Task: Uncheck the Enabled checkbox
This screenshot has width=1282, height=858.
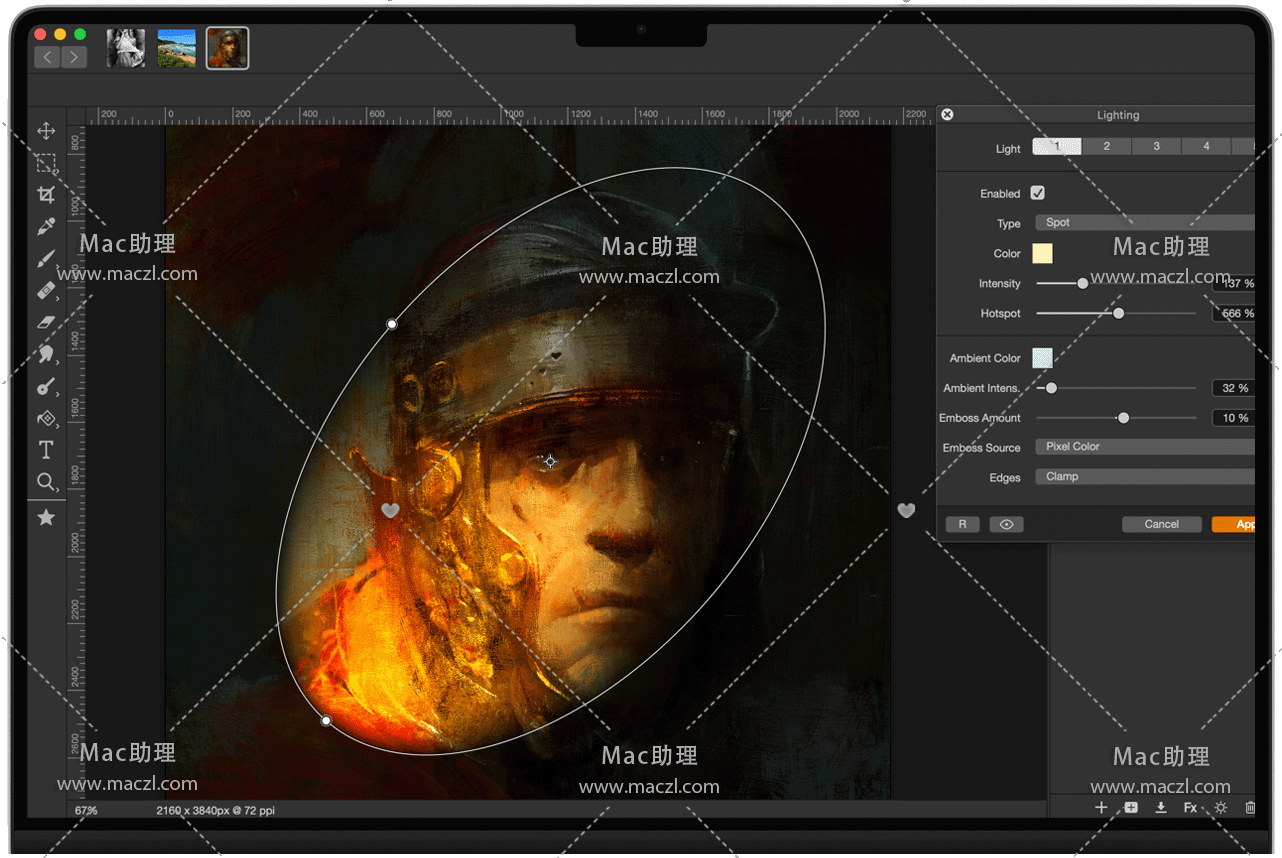Action: (x=1038, y=193)
